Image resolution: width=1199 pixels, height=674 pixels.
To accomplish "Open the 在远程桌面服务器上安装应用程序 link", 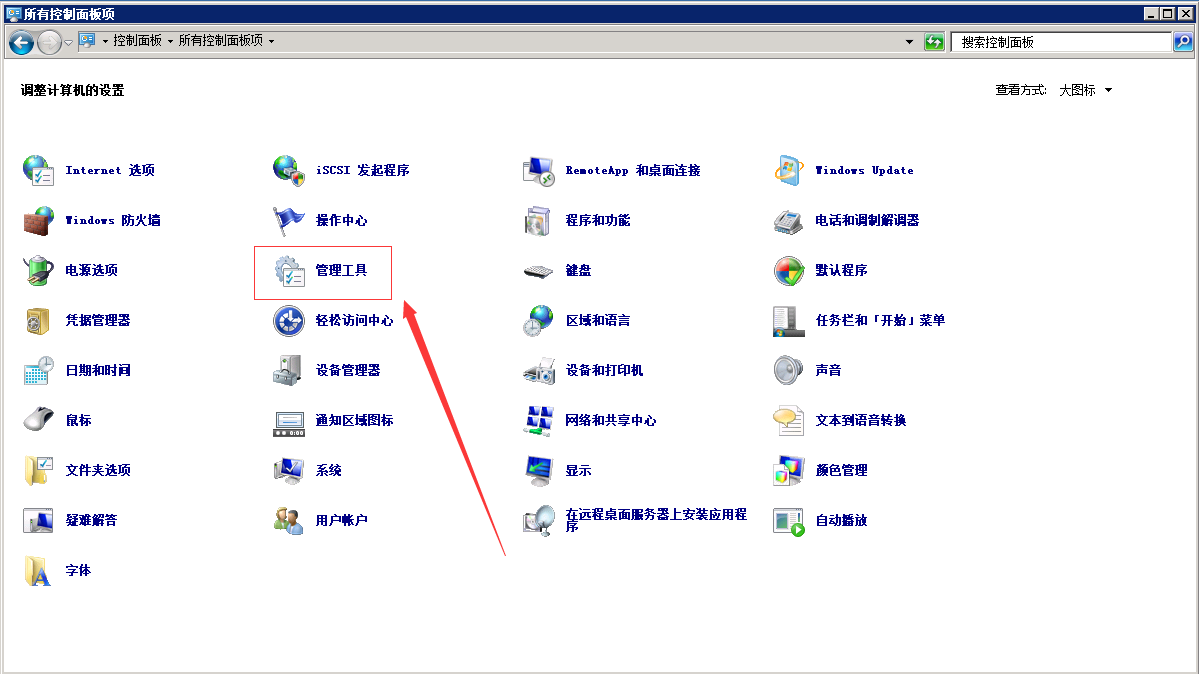I will pyautogui.click(x=656, y=520).
